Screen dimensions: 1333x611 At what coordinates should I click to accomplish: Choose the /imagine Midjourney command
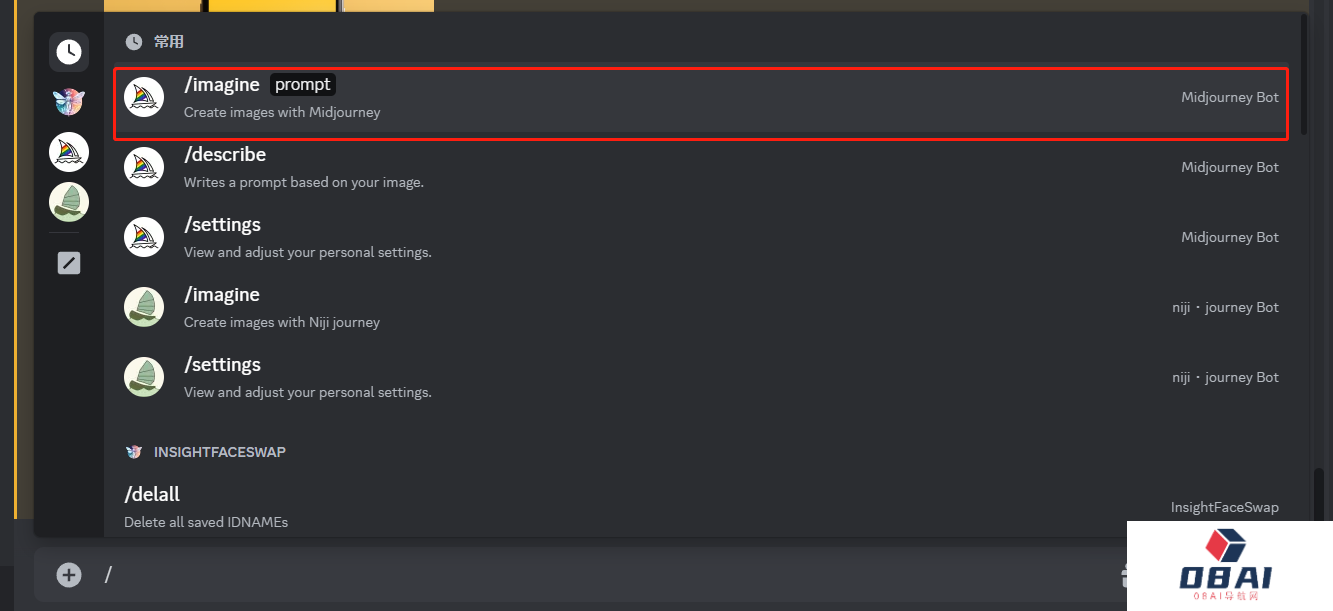point(701,102)
